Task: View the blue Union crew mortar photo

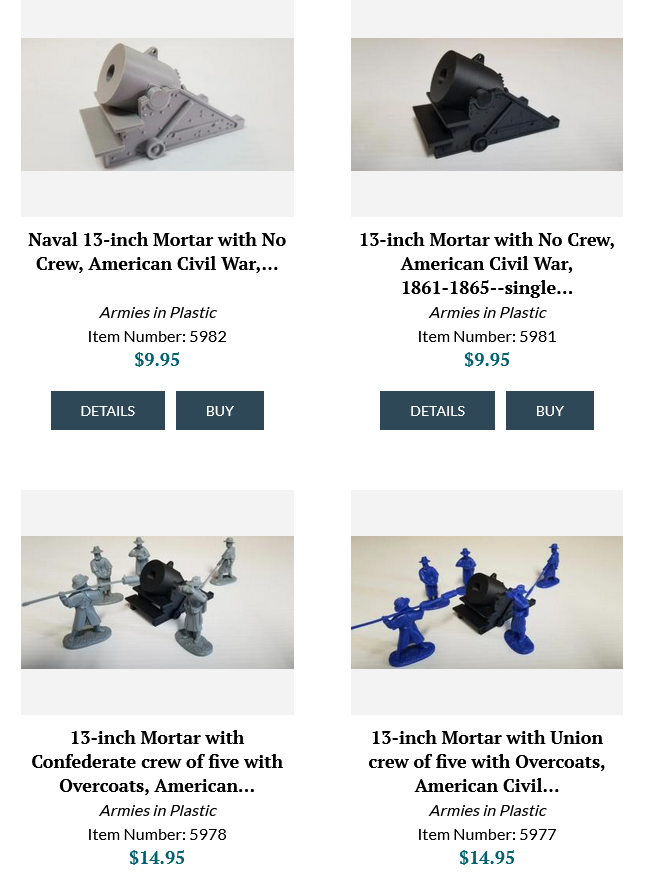Action: pos(487,603)
